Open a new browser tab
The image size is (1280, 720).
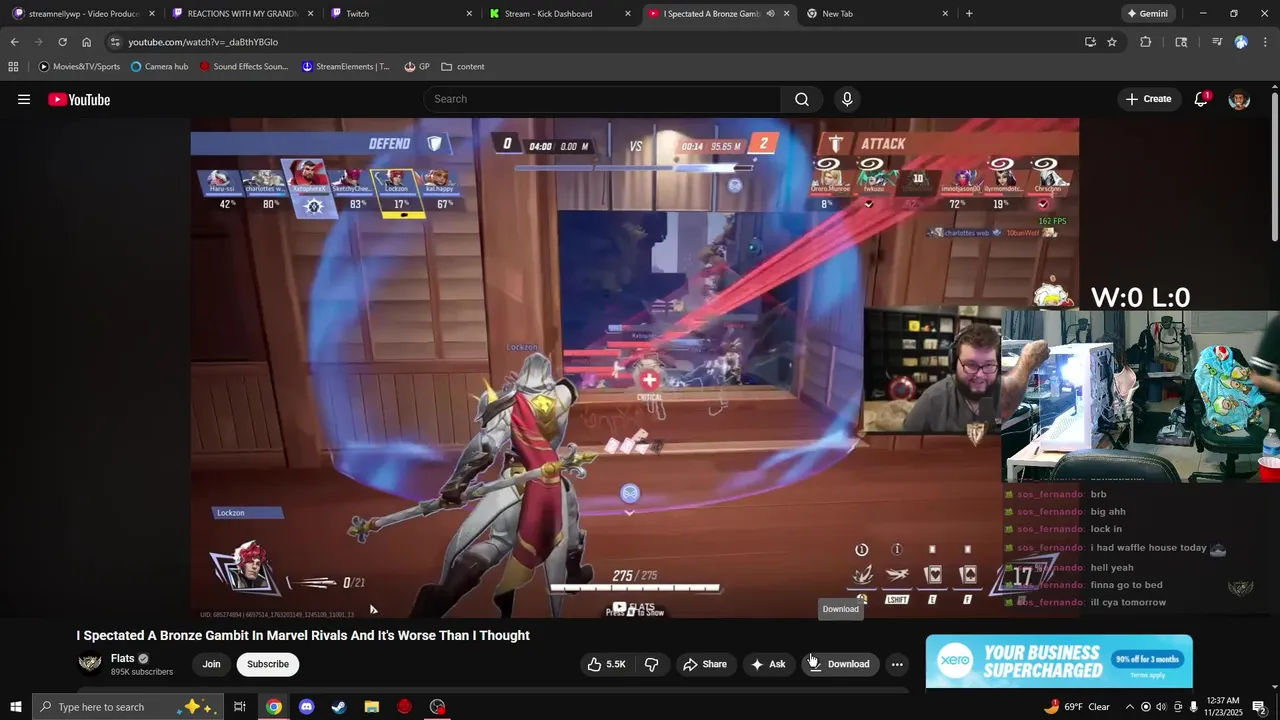pyautogui.click(x=969, y=14)
